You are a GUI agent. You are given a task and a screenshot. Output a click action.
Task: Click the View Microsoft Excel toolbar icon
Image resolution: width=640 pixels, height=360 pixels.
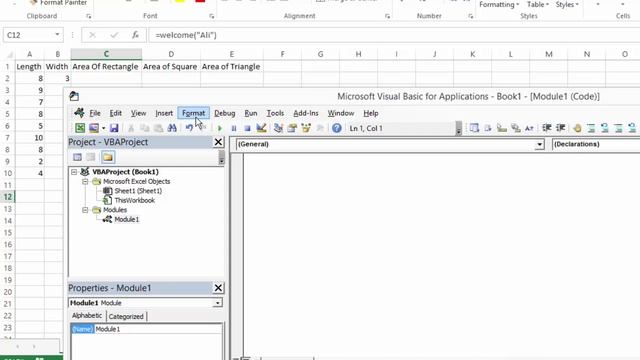tap(80, 128)
